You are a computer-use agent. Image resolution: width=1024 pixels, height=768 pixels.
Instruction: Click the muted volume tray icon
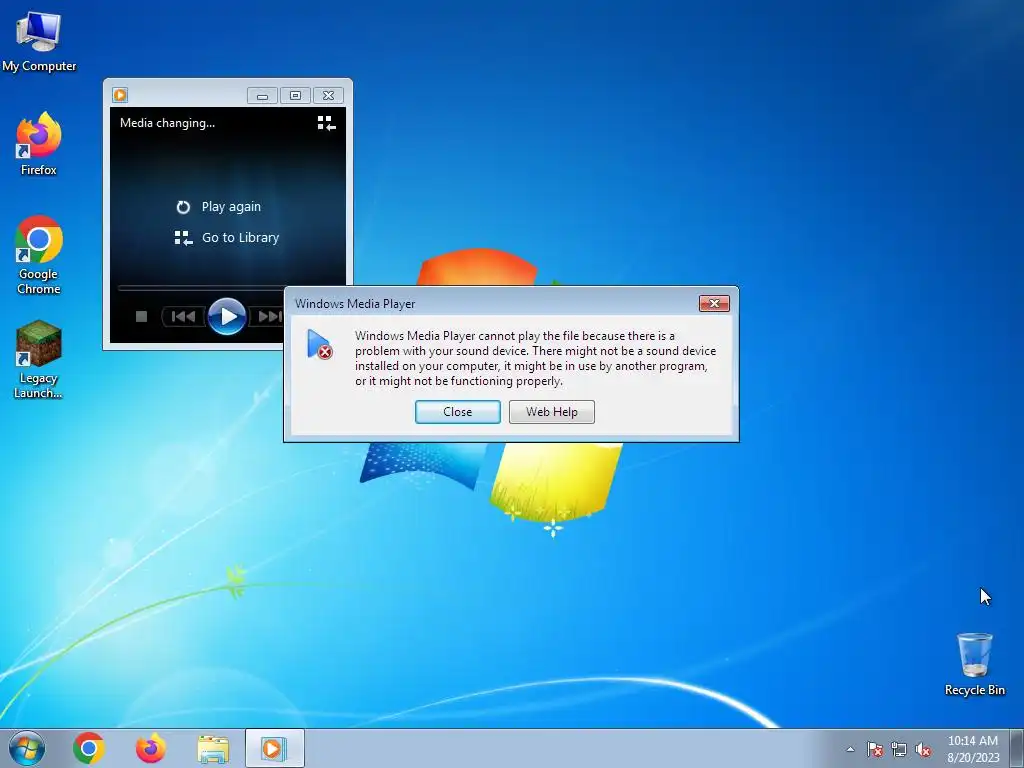(923, 750)
